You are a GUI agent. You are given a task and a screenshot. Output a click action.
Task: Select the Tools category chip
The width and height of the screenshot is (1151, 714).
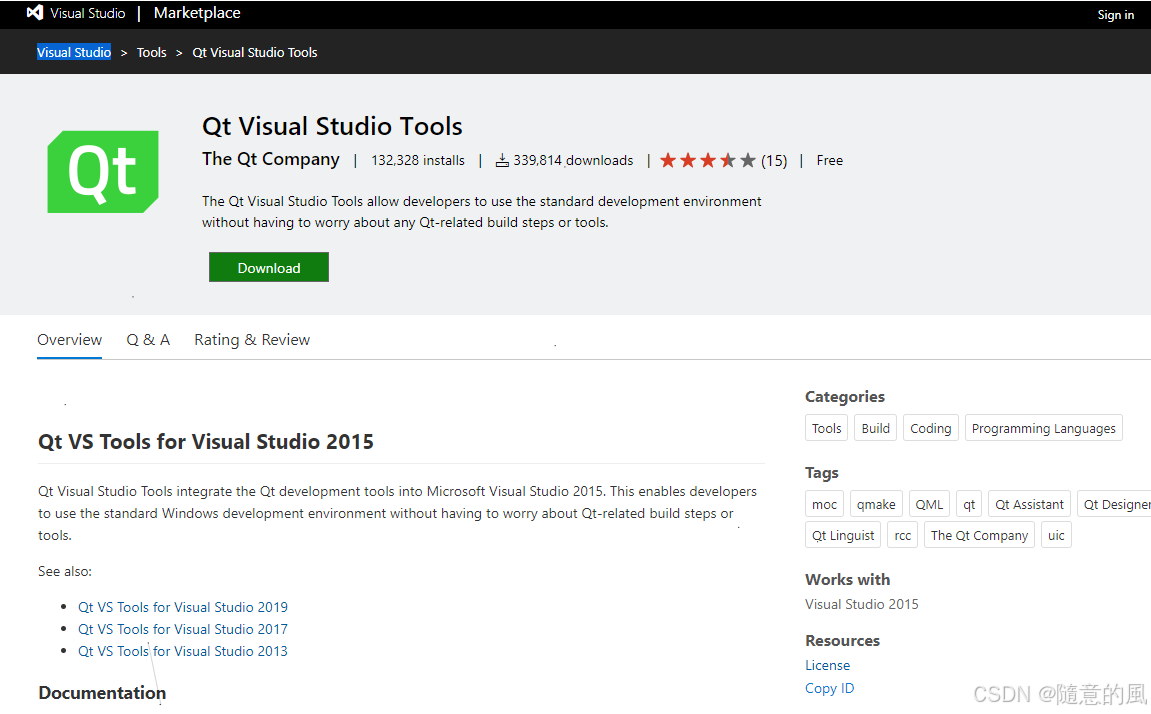coord(827,428)
